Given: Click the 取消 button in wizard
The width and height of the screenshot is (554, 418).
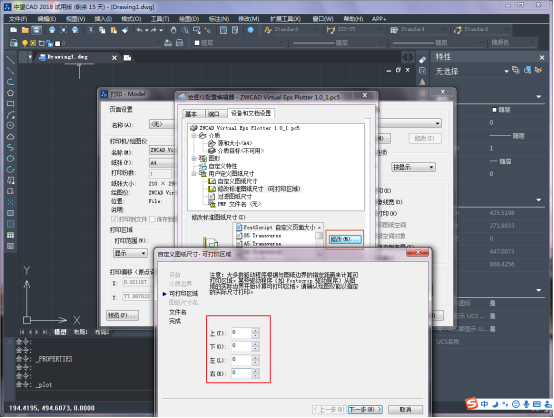Looking at the screenshot, I should (405, 409).
